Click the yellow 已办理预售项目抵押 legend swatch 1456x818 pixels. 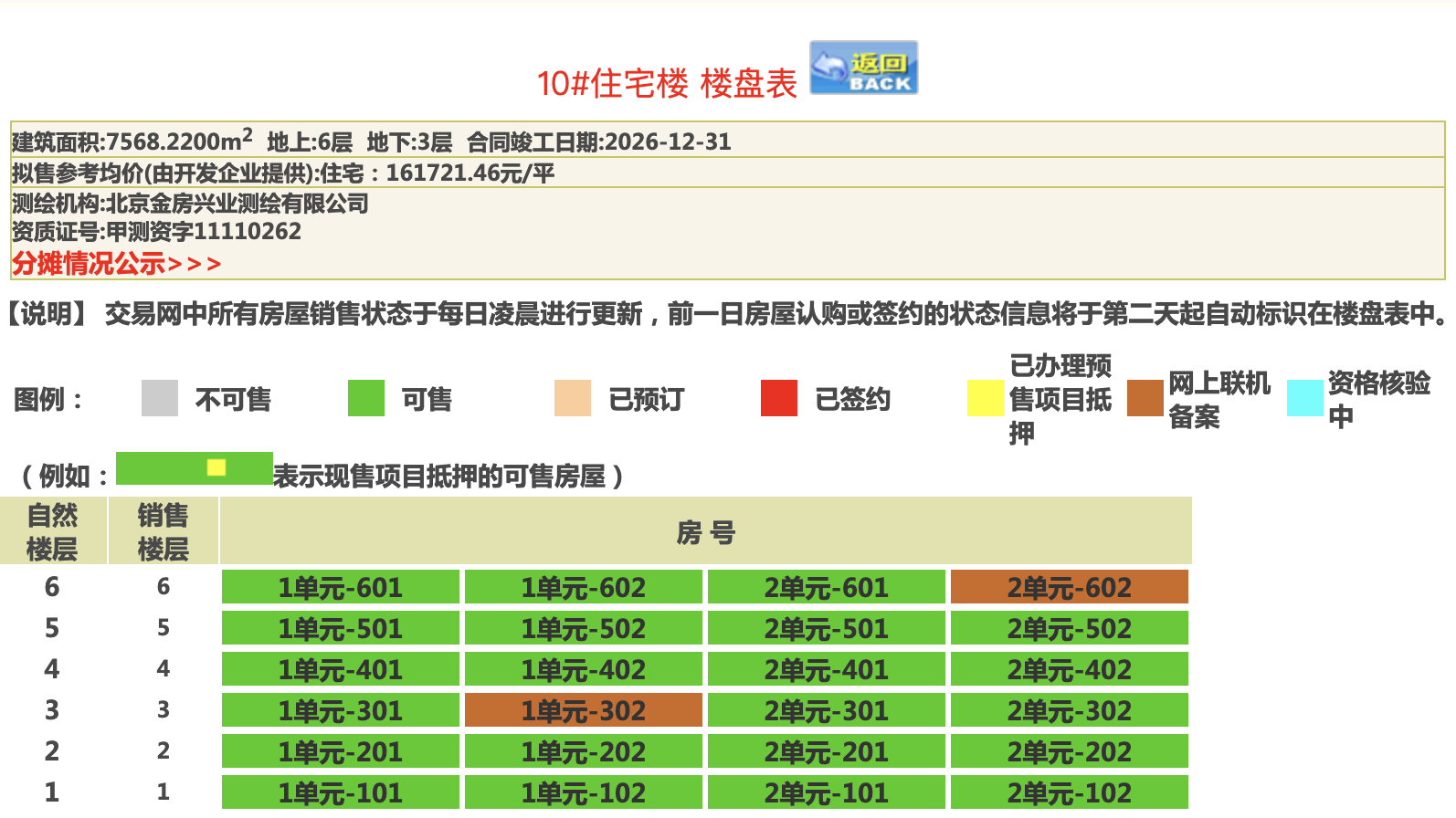985,398
